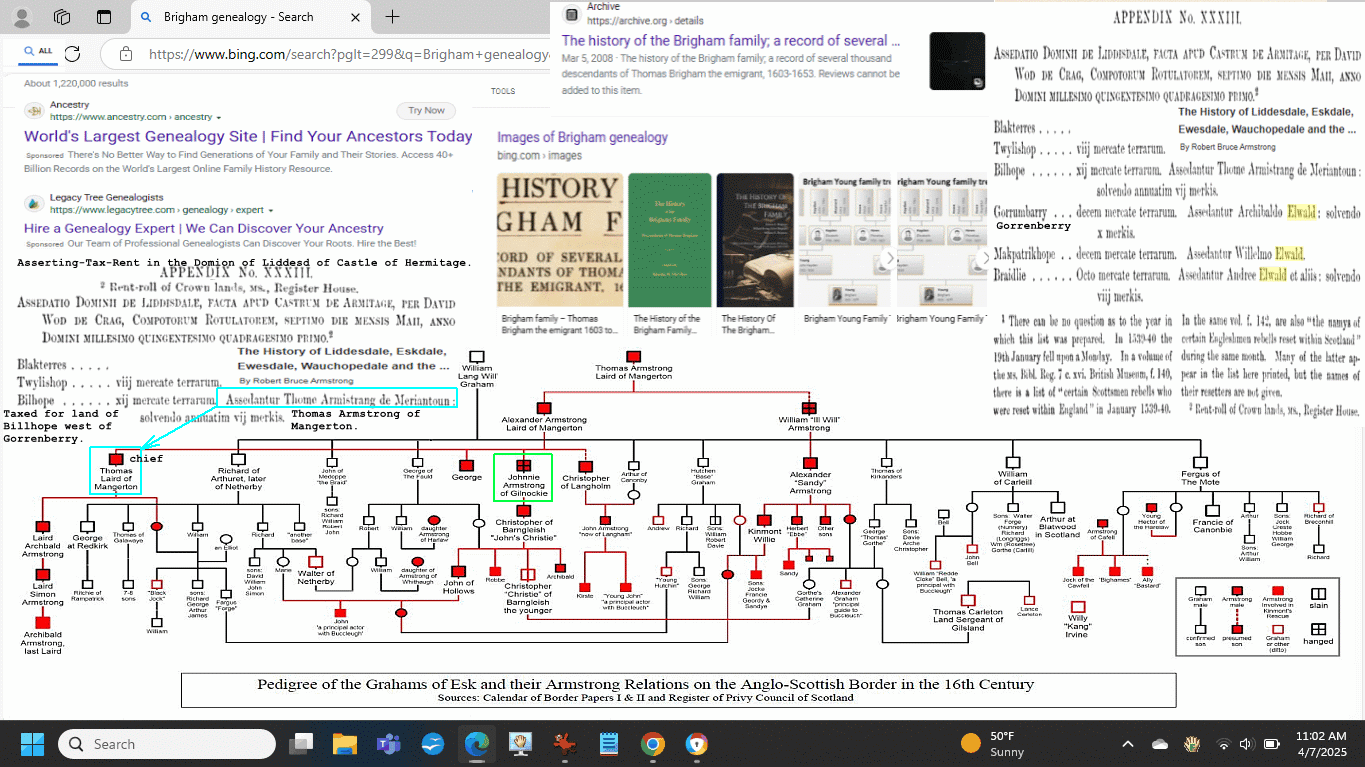View site info via the lock icon
This screenshot has height=767, width=1365.
pyautogui.click(x=124, y=54)
